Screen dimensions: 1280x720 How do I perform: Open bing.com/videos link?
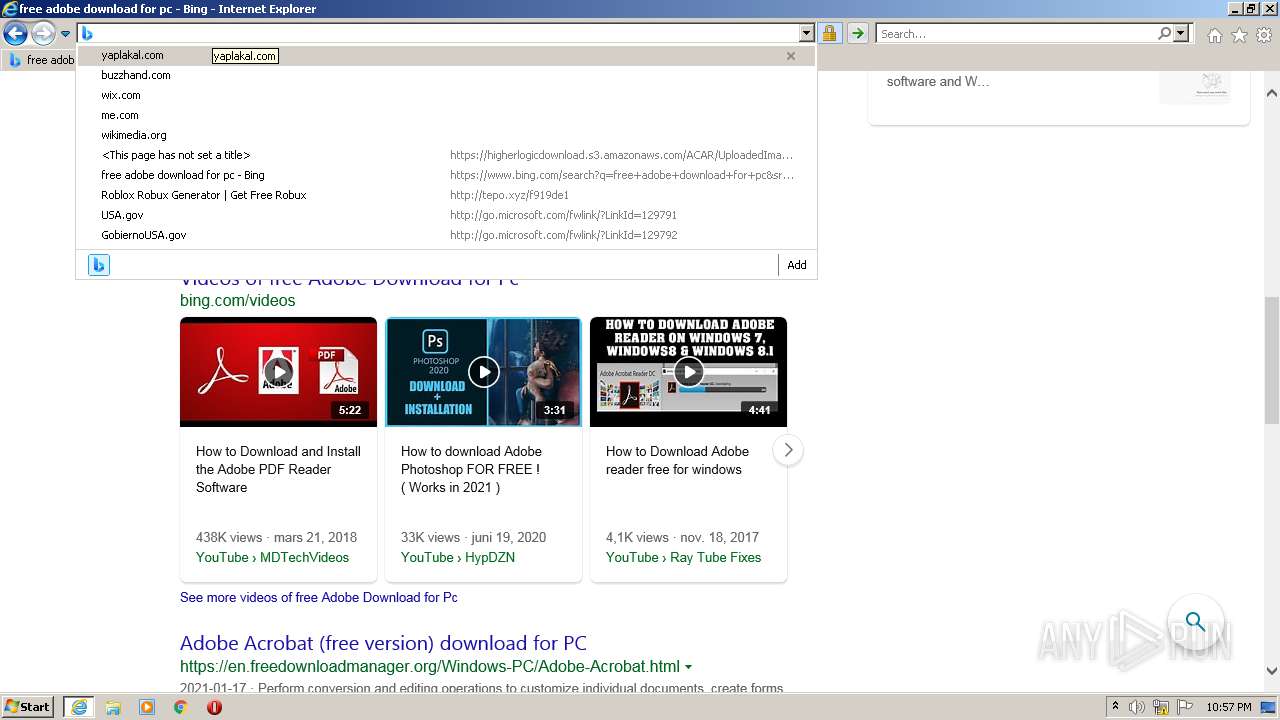point(237,300)
